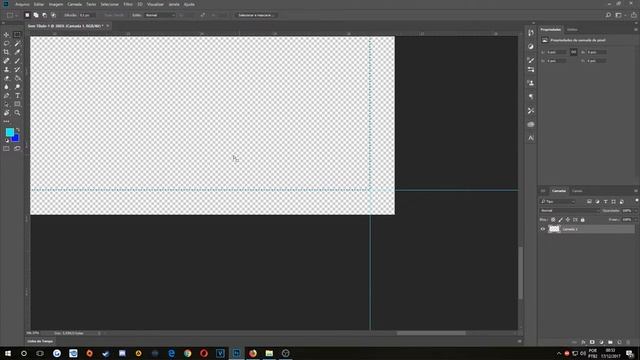Viewport: 640px width, 360px height.
Task: Select the Path Selection tool
Action: [x=7, y=104]
